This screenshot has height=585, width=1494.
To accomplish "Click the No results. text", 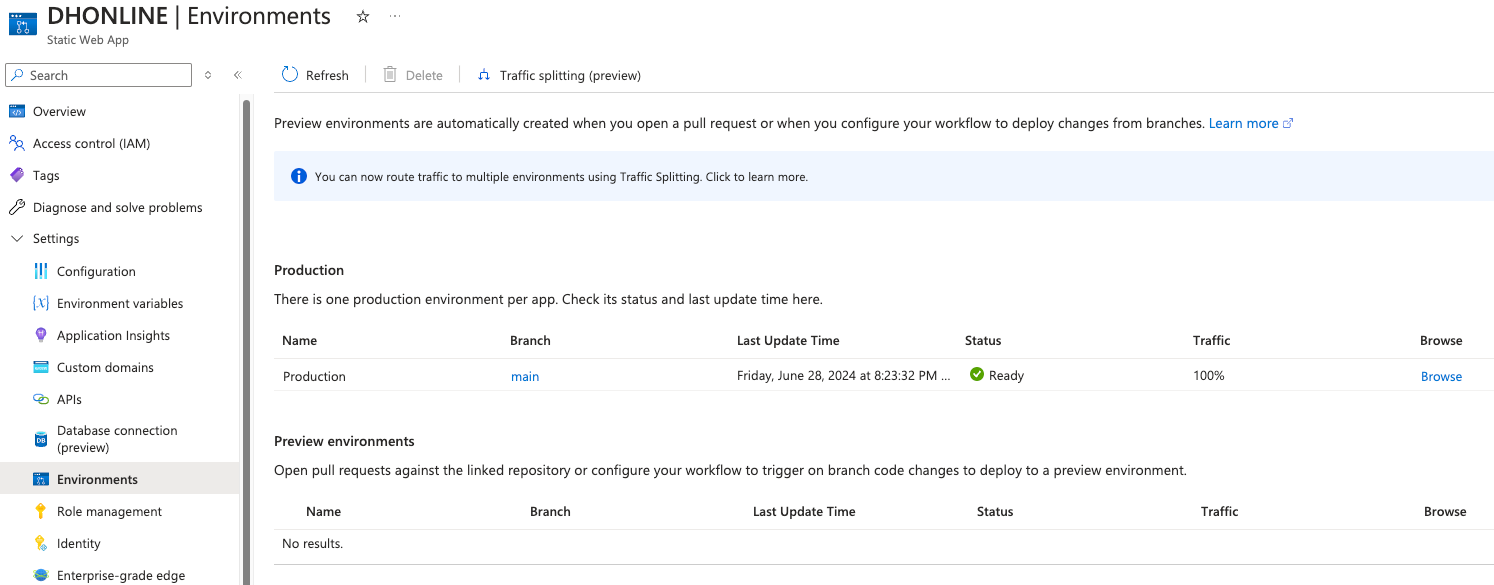I will pyautogui.click(x=312, y=544).
